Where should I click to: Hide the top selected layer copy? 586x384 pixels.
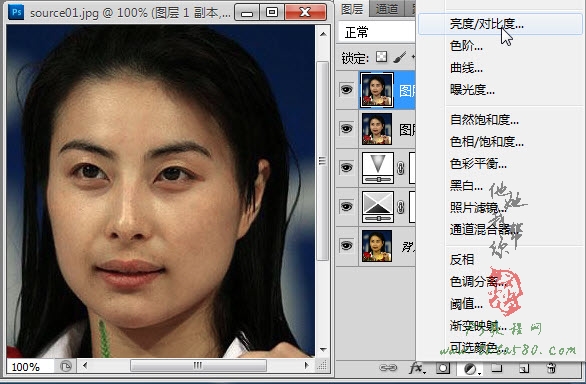pos(346,90)
